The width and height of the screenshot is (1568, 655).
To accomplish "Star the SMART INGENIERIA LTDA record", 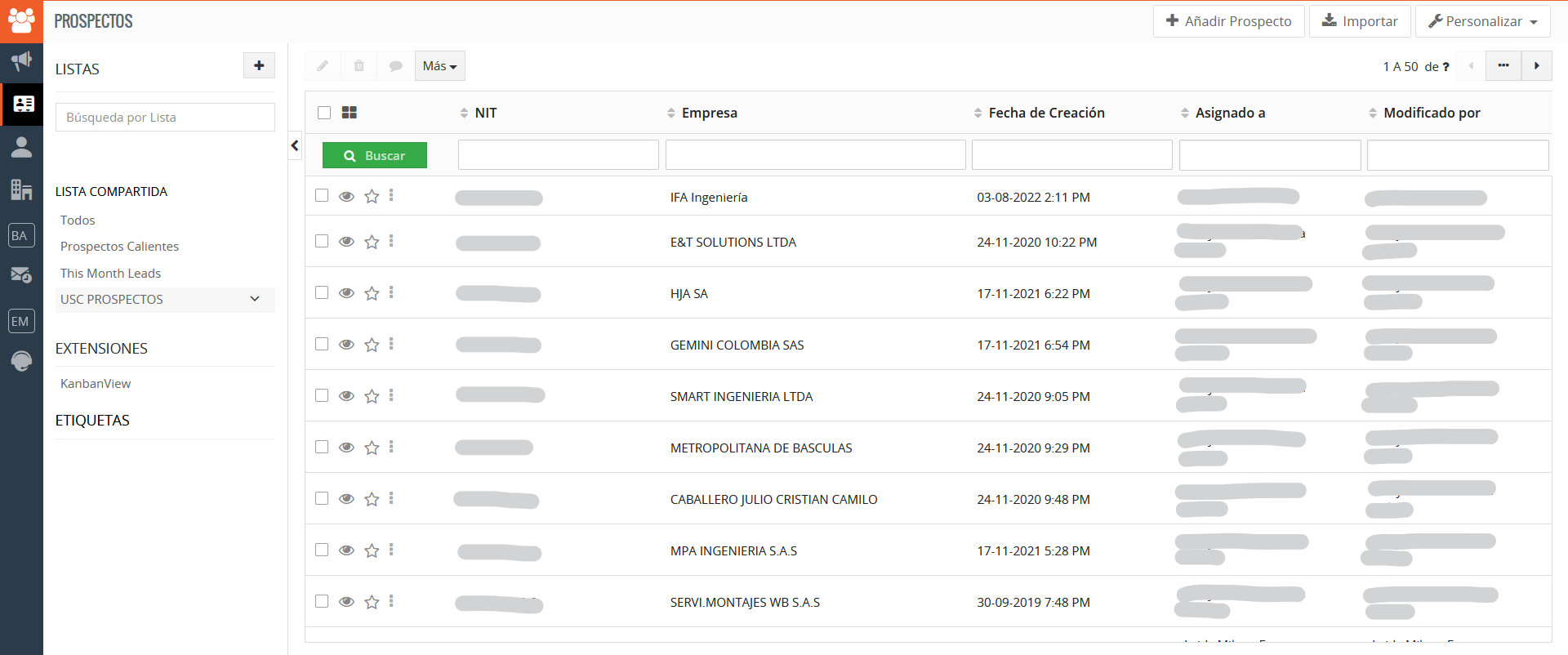I will 372,396.
